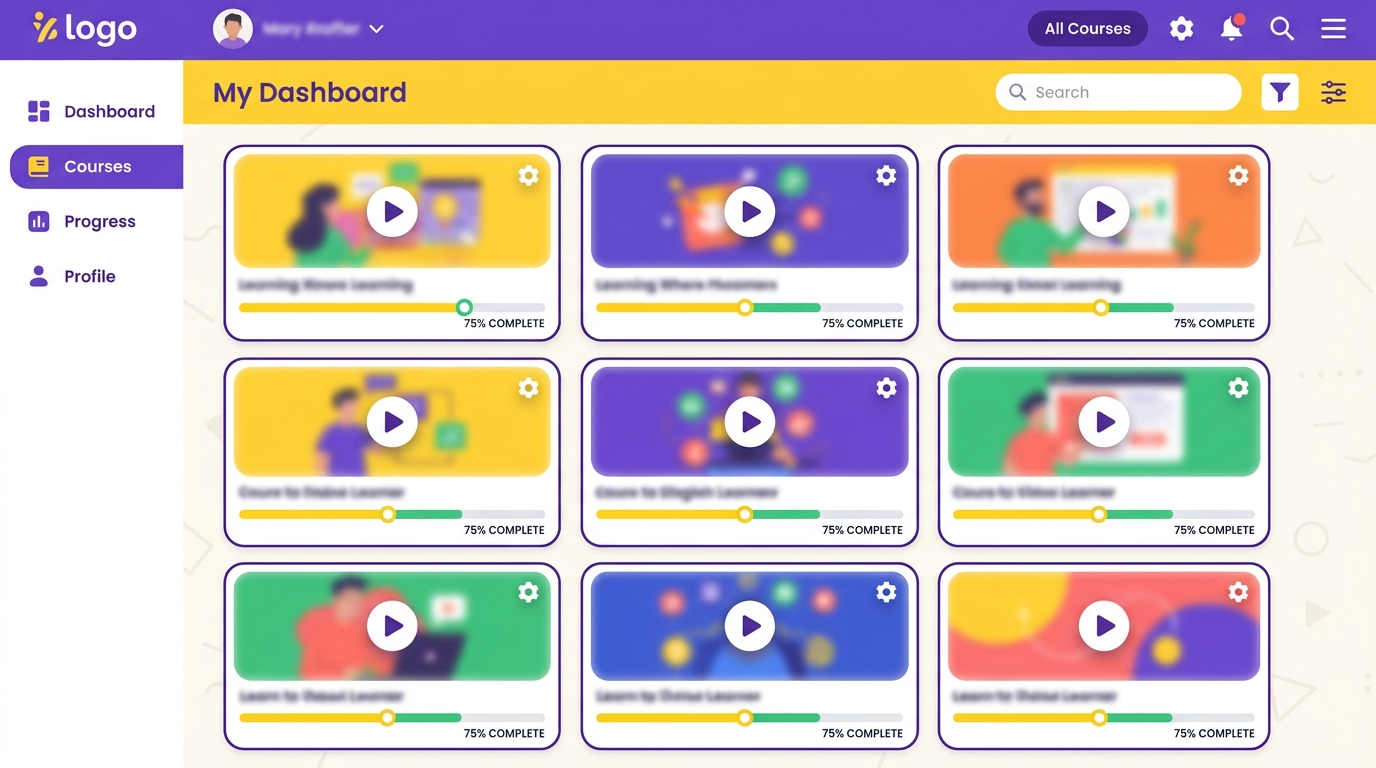Open settings gear in the top bar

[1181, 29]
